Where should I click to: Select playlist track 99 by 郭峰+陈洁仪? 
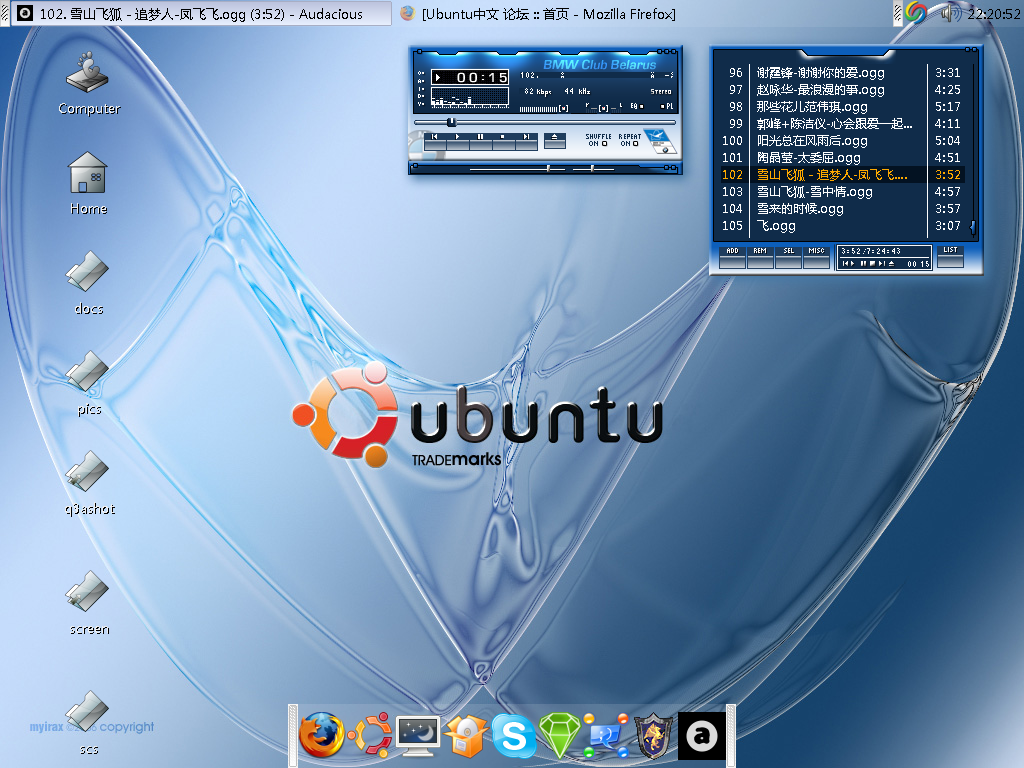(x=841, y=123)
